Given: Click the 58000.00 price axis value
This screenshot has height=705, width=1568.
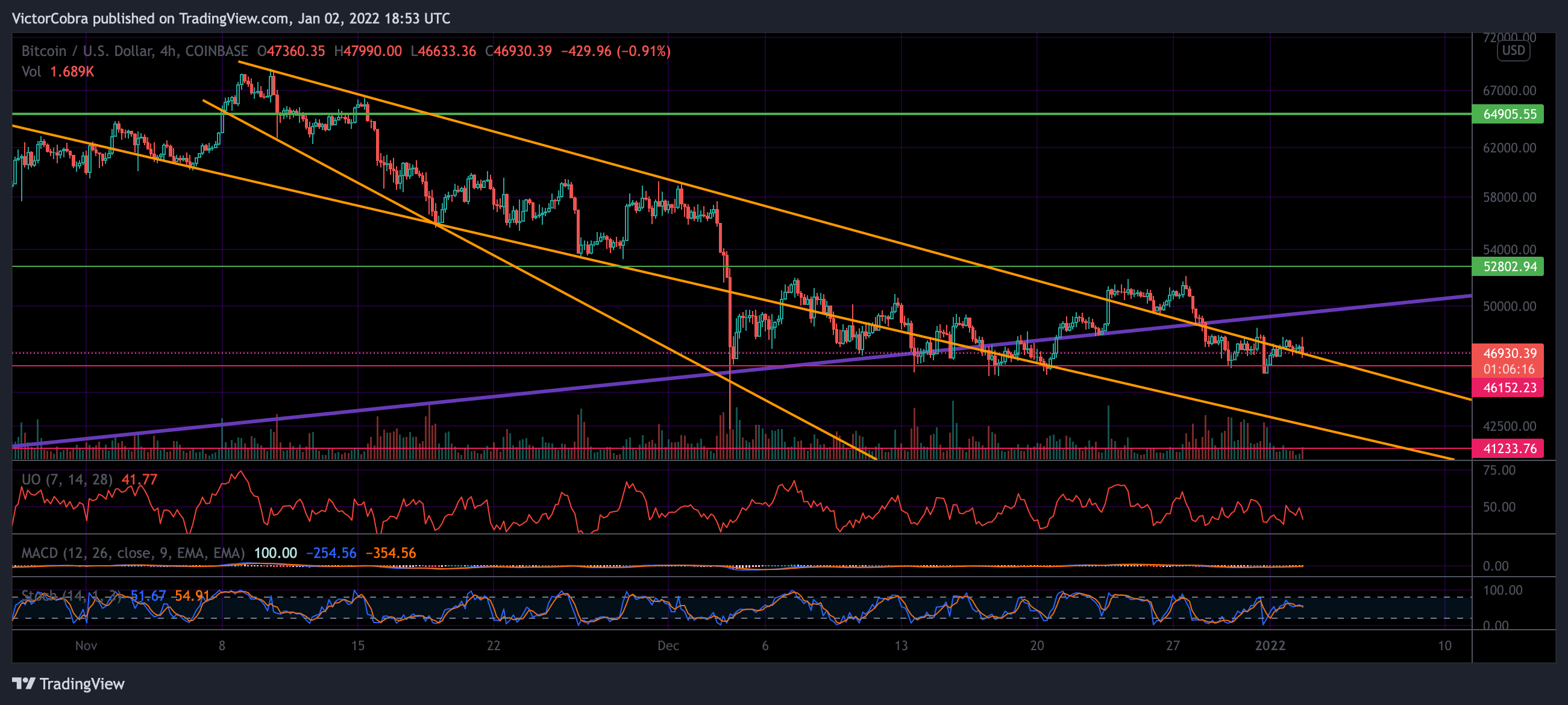Looking at the screenshot, I should pyautogui.click(x=1510, y=197).
